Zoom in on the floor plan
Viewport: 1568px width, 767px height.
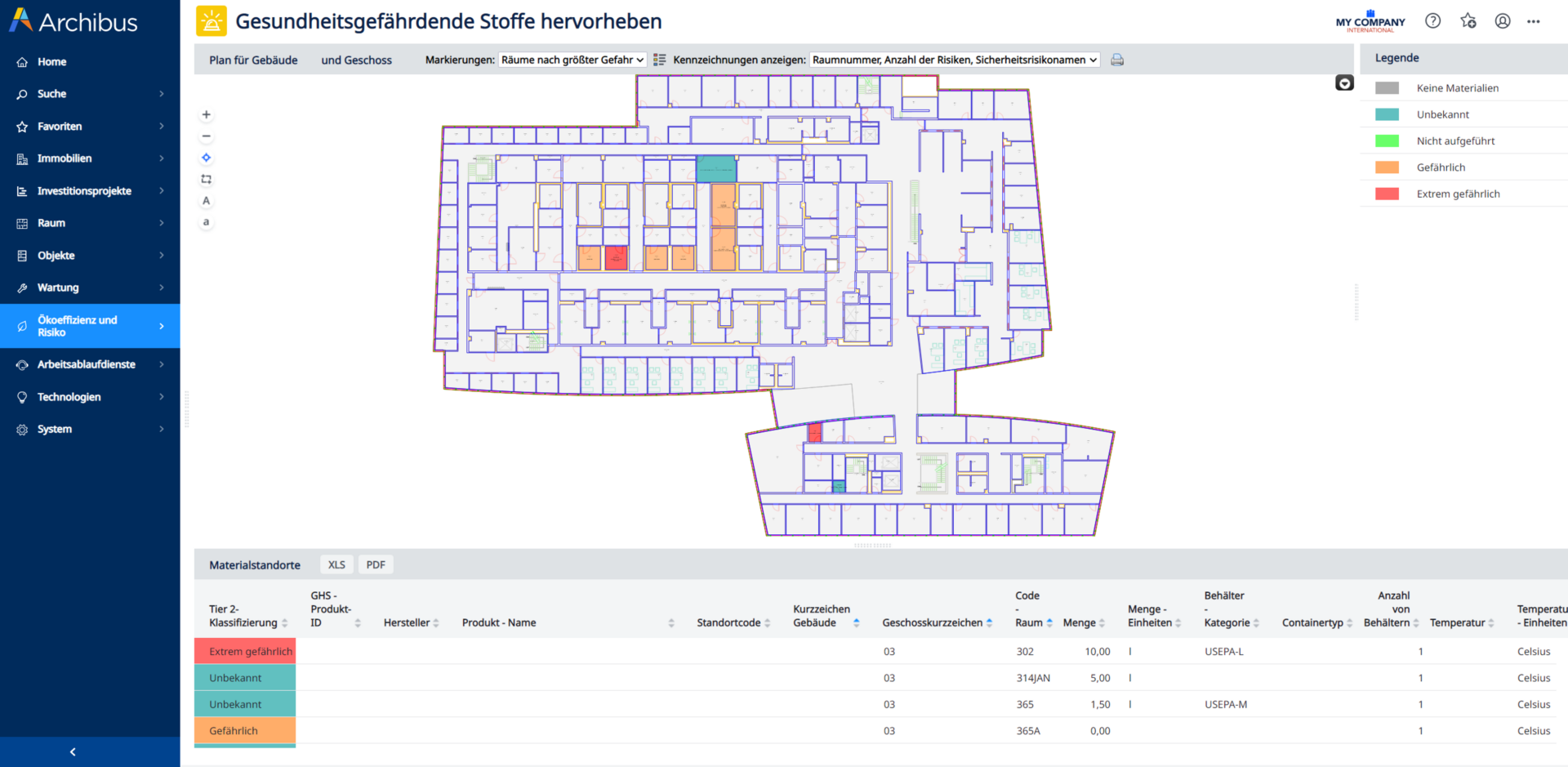(x=207, y=115)
